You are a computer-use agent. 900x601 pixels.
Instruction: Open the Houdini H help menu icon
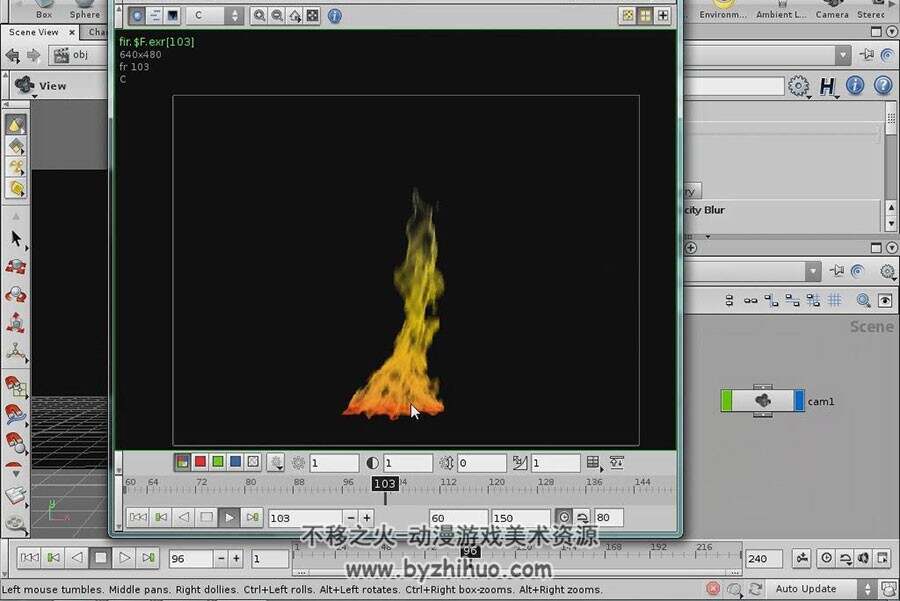click(827, 86)
